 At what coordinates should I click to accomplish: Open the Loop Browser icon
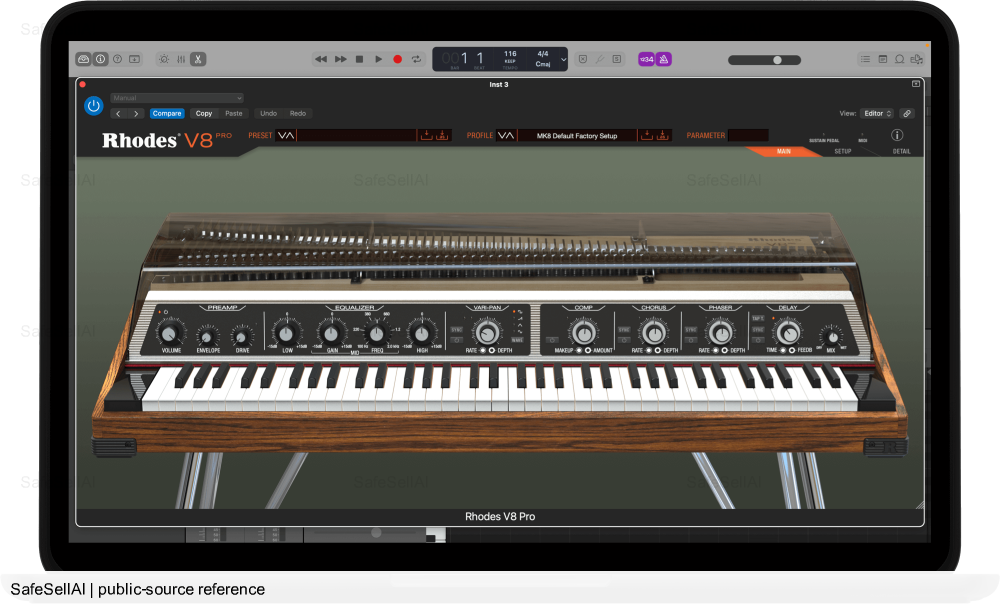pos(899,59)
